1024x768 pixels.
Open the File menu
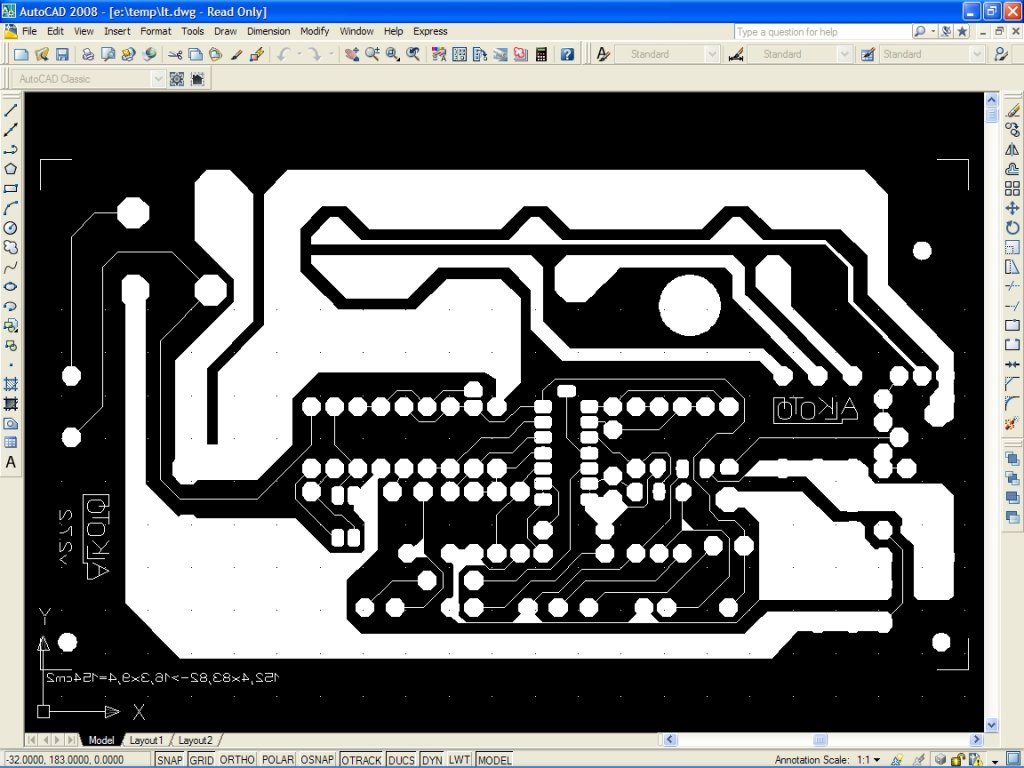pyautogui.click(x=29, y=31)
